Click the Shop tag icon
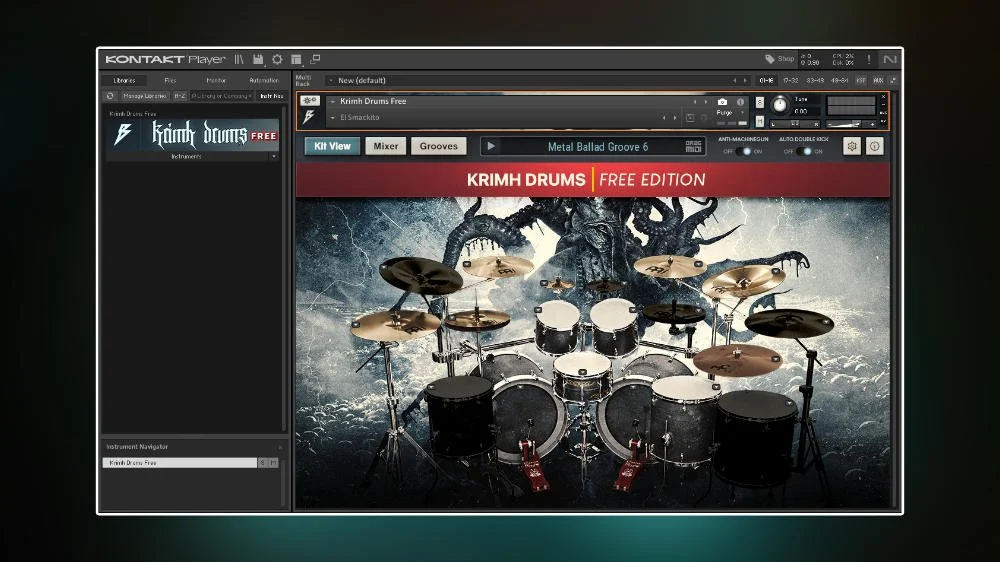The height and width of the screenshot is (562, 1000). pyautogui.click(x=770, y=59)
